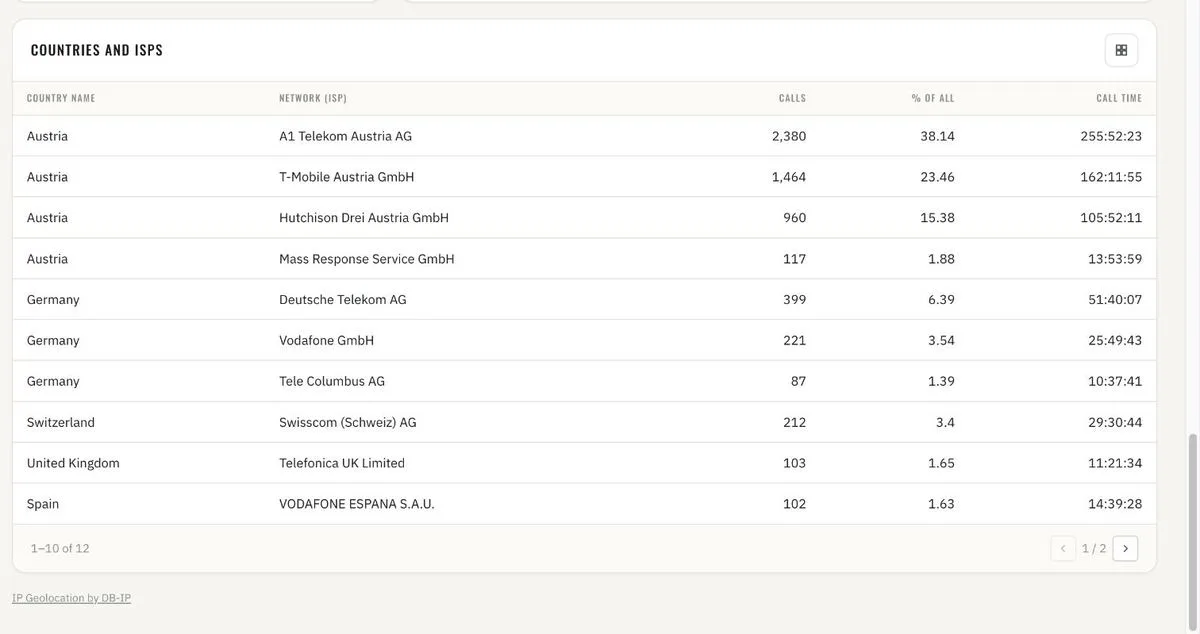
Task: Sort by Network (ISP) column header
Action: (313, 98)
